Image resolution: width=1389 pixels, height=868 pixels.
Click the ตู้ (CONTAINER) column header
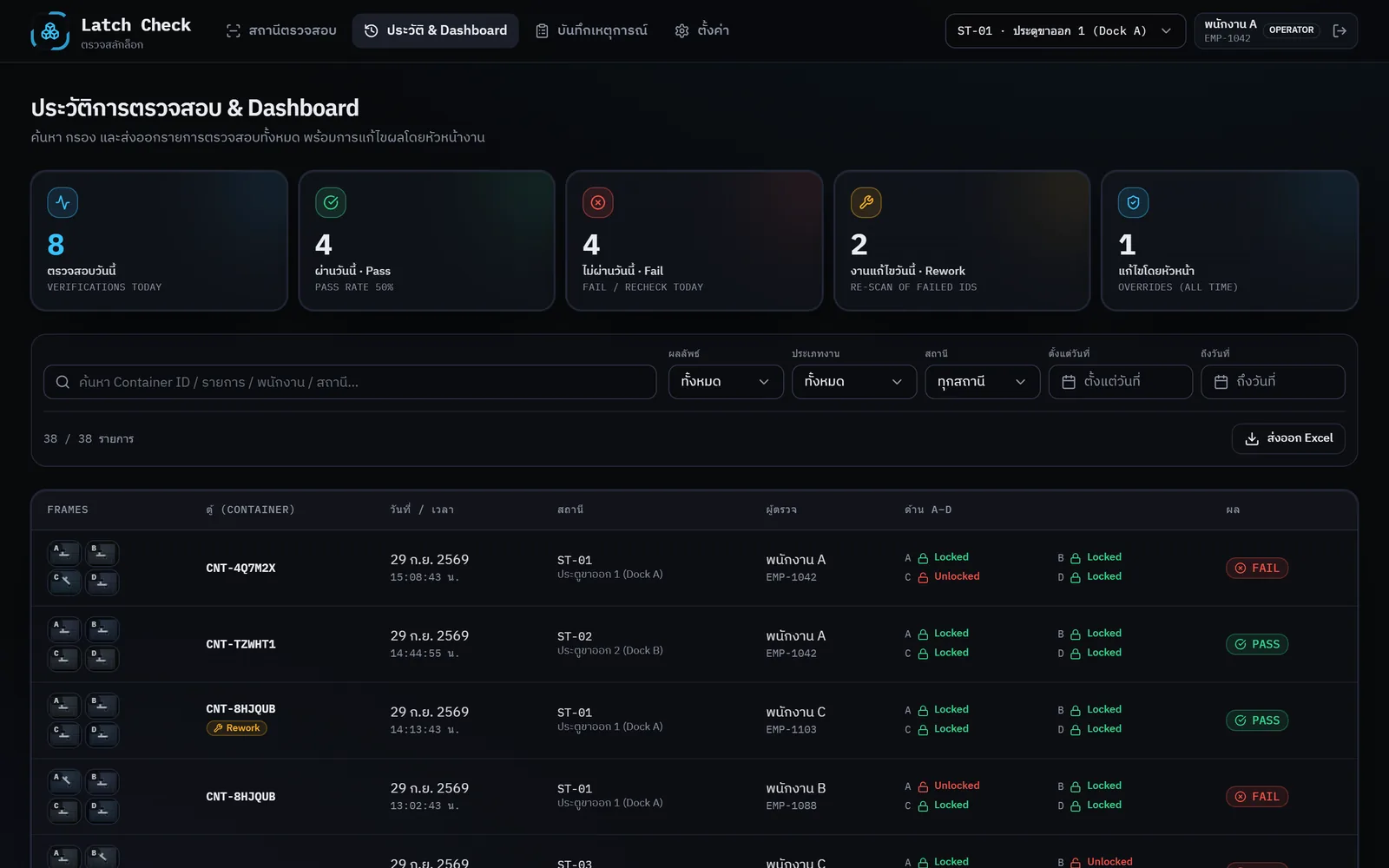[250, 510]
